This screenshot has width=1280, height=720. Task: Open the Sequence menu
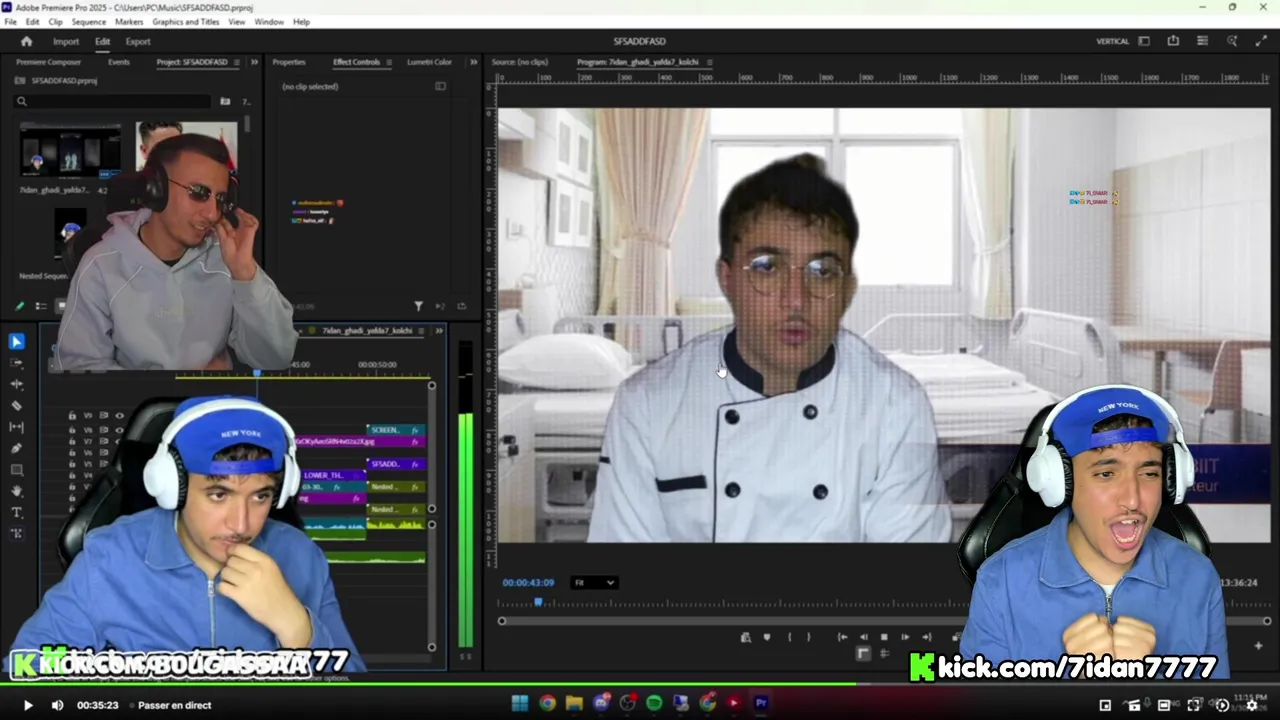click(89, 21)
